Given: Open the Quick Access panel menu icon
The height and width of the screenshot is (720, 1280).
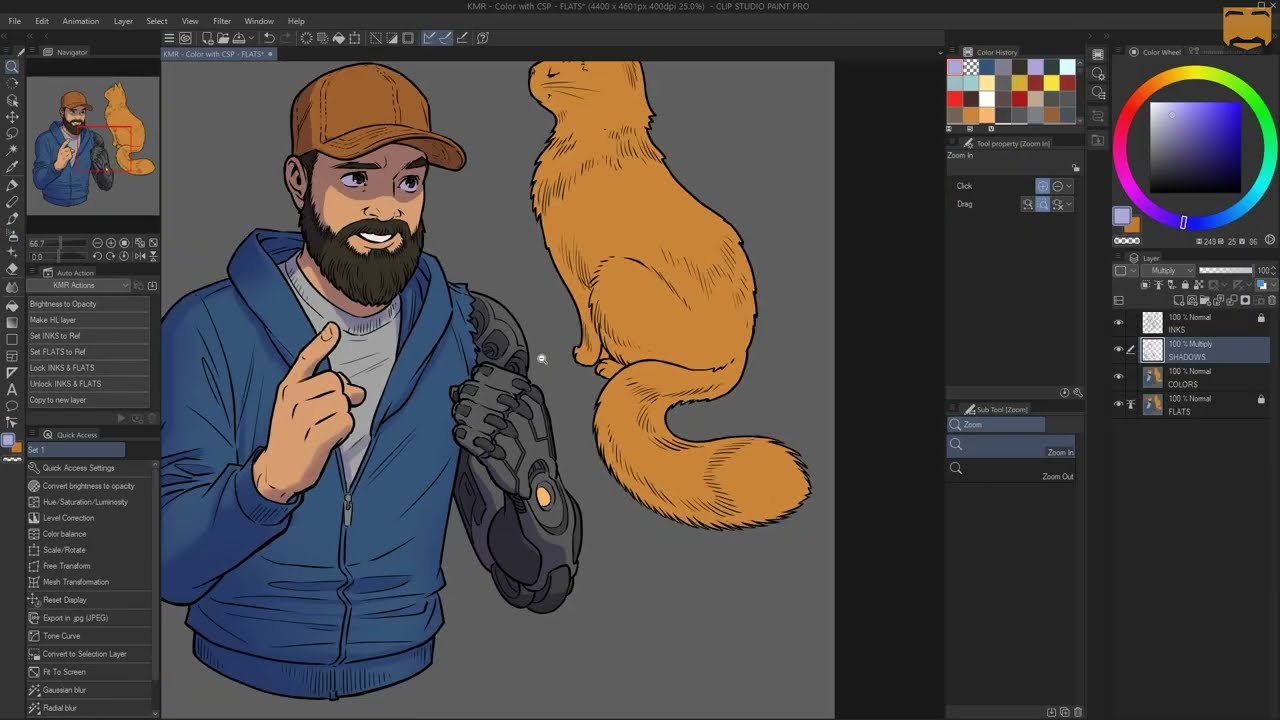Looking at the screenshot, I should pos(32,433).
